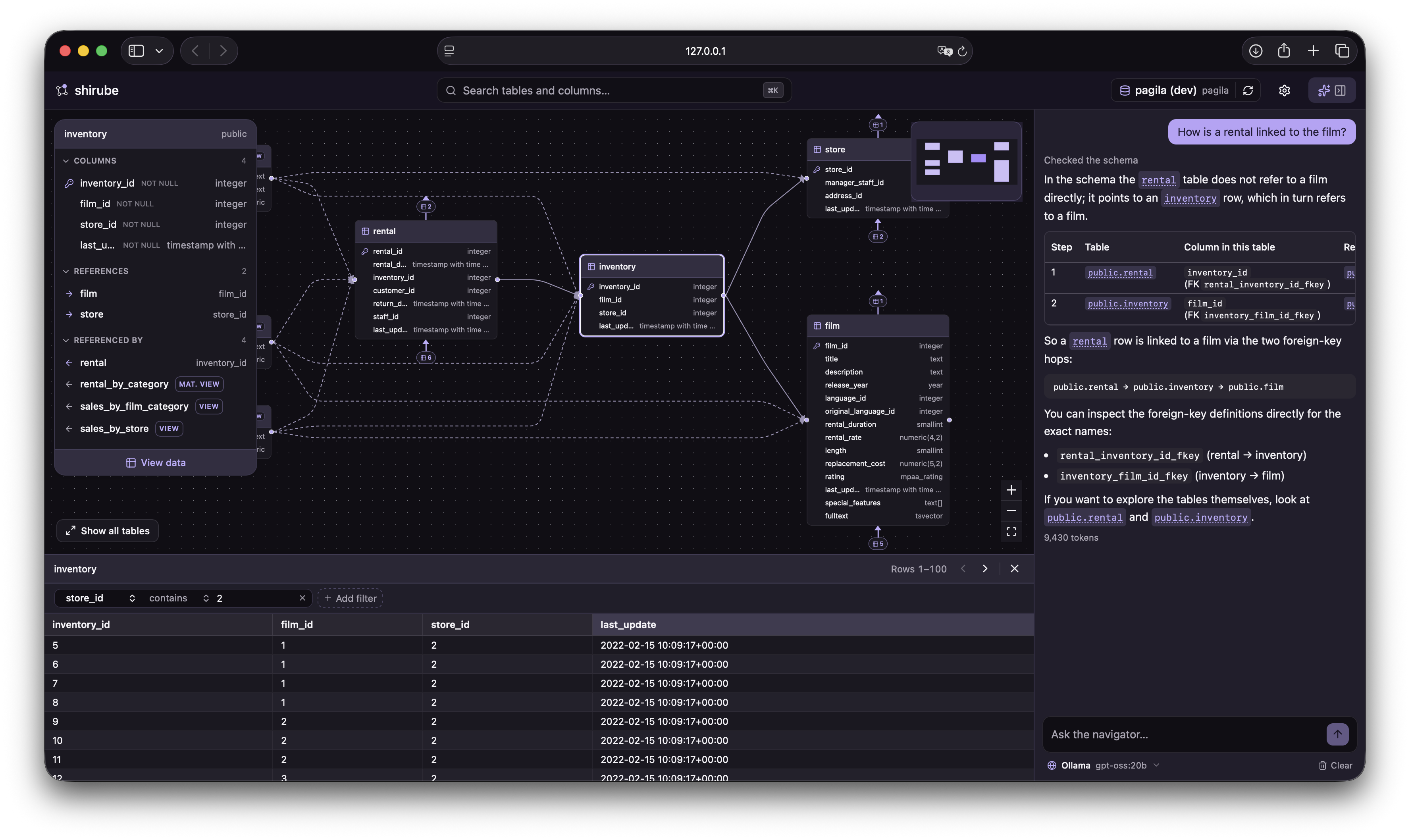Go to the previous rows page
This screenshot has height=840, width=1410.
(x=963, y=569)
